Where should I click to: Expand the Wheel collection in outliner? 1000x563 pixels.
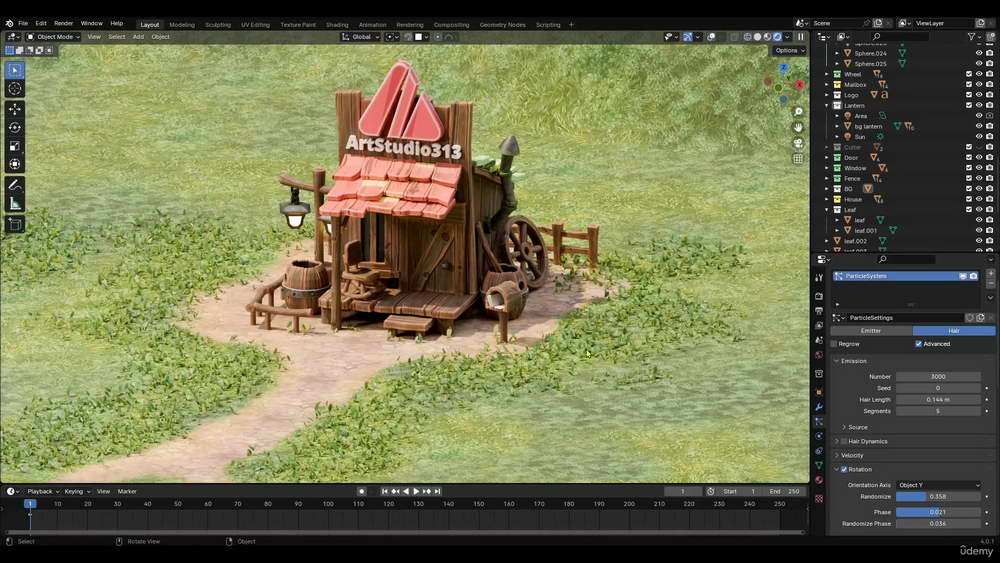827,74
